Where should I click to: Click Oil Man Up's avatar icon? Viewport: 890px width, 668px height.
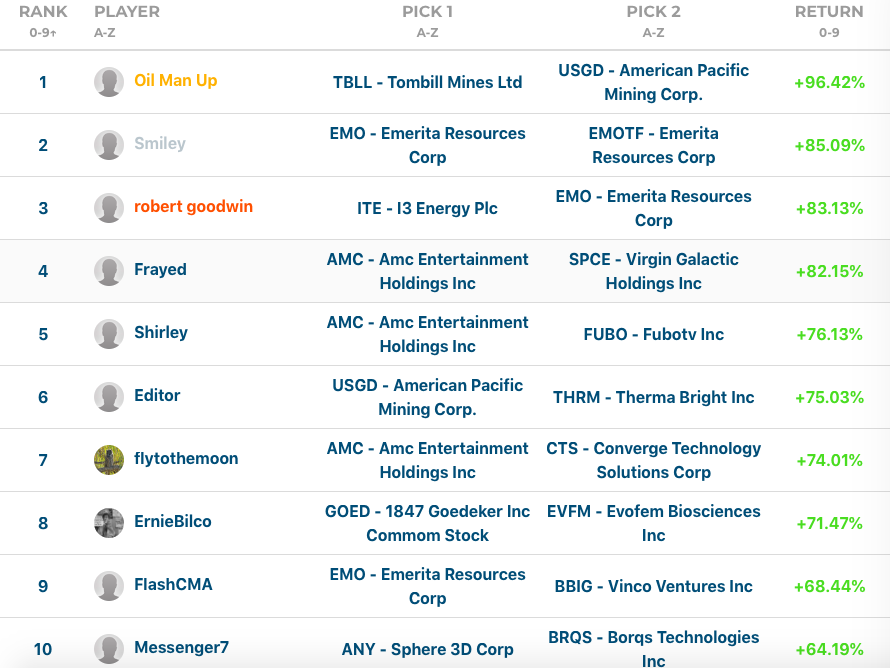(x=109, y=82)
